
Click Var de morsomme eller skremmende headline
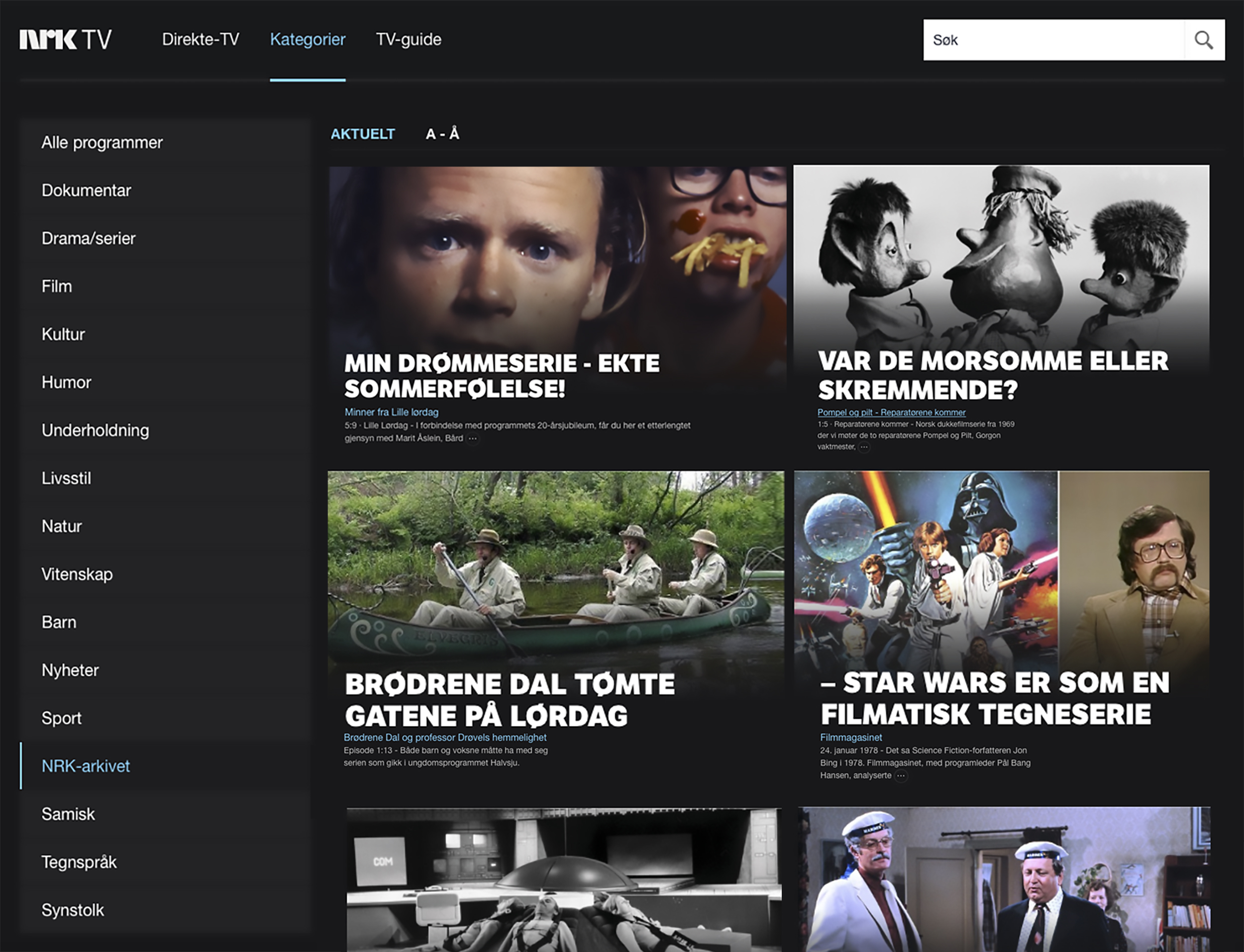click(993, 375)
